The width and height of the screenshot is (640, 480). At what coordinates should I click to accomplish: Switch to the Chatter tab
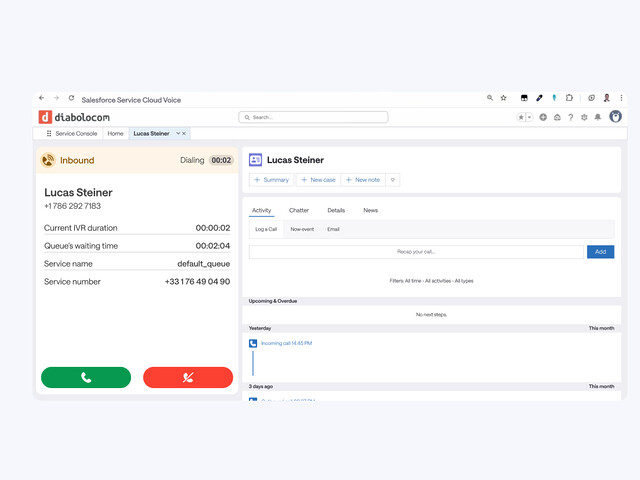coord(299,211)
